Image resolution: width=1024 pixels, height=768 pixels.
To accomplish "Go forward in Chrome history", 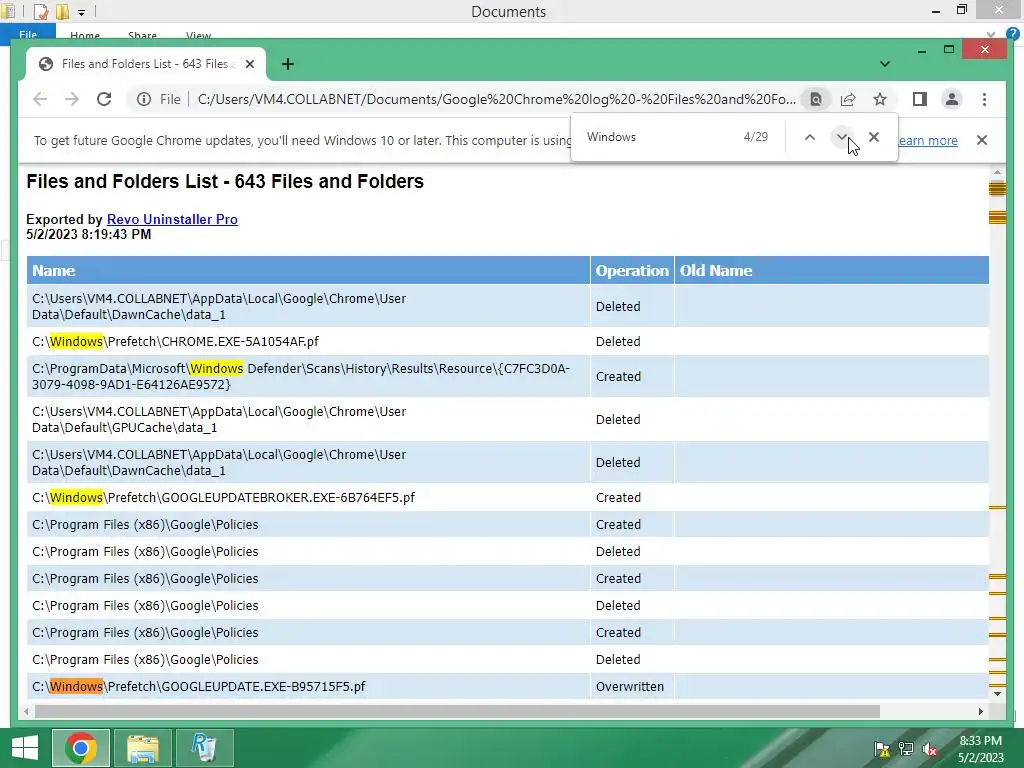I will 72,99.
